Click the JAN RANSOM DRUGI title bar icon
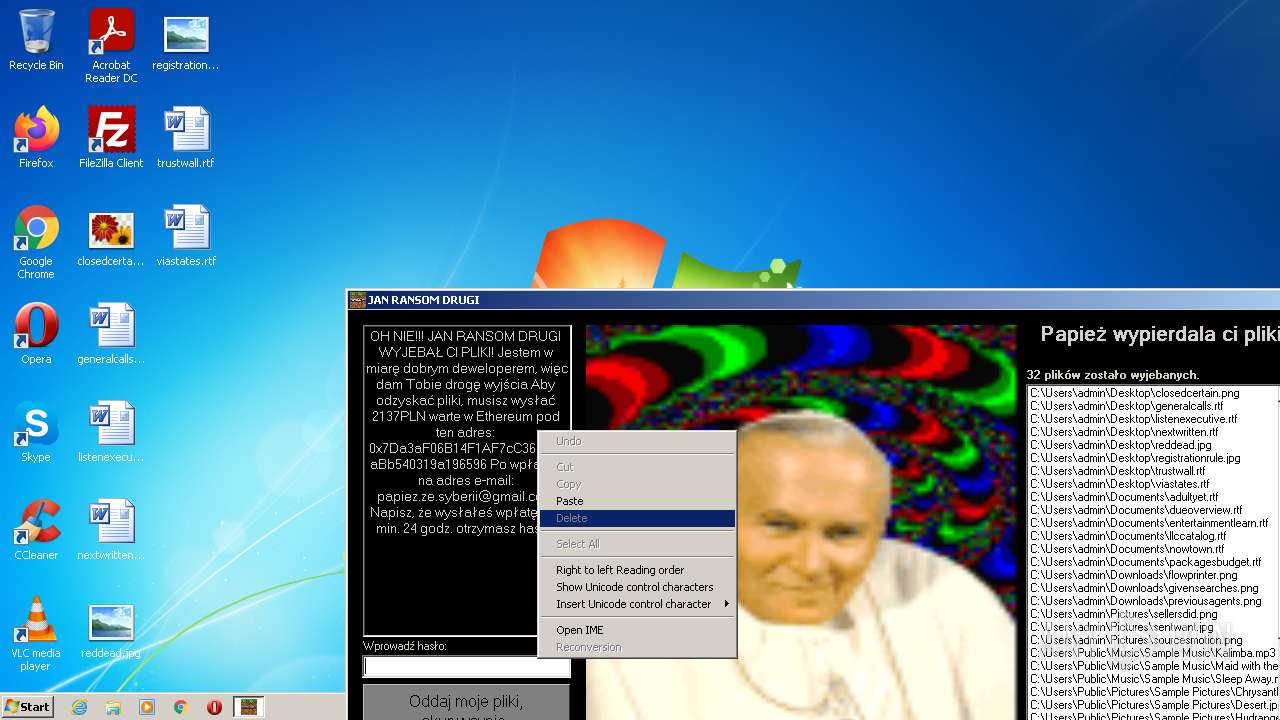1280x720 pixels. click(357, 300)
